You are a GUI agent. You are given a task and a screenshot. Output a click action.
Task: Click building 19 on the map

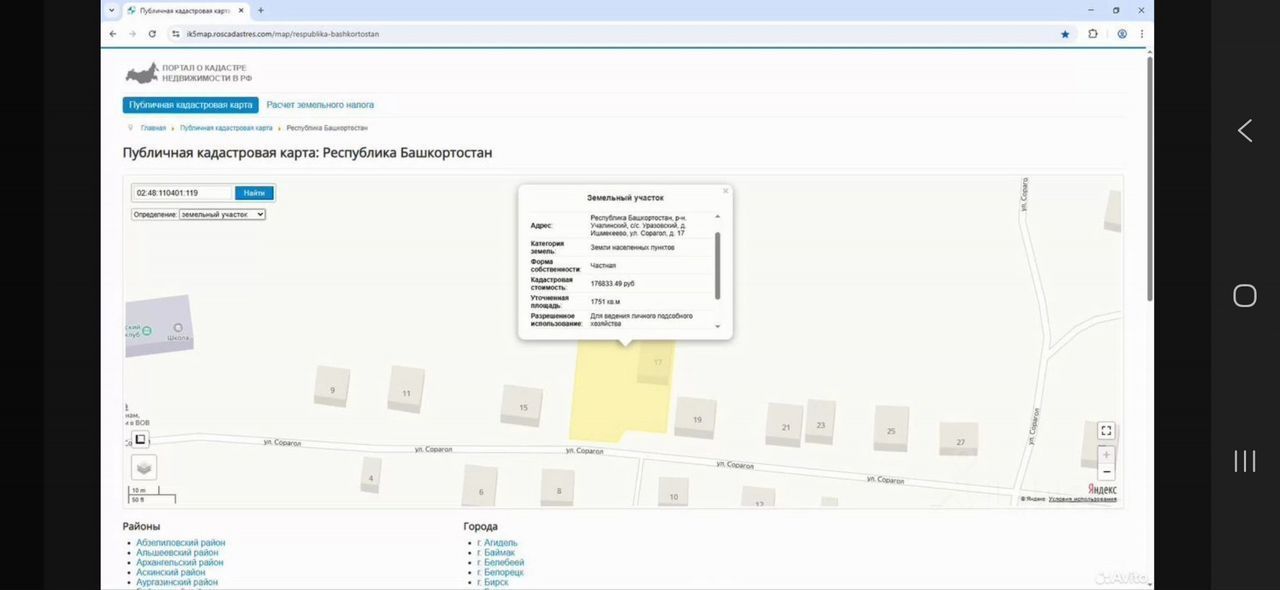(x=696, y=418)
